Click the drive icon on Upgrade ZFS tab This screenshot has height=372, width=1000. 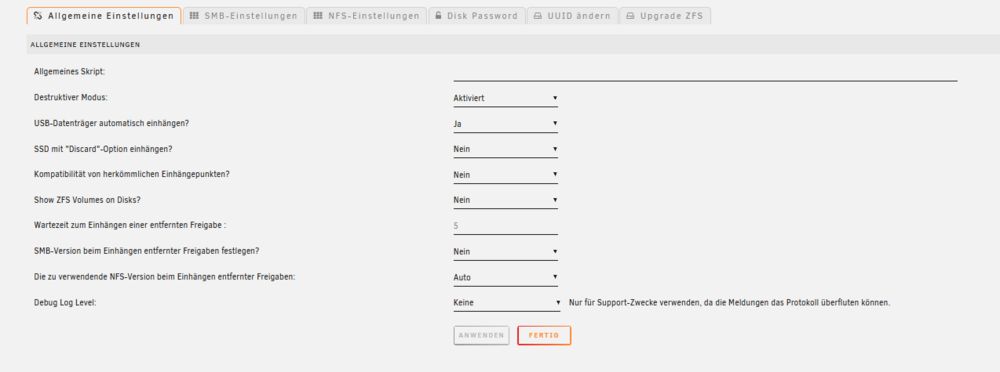click(631, 16)
